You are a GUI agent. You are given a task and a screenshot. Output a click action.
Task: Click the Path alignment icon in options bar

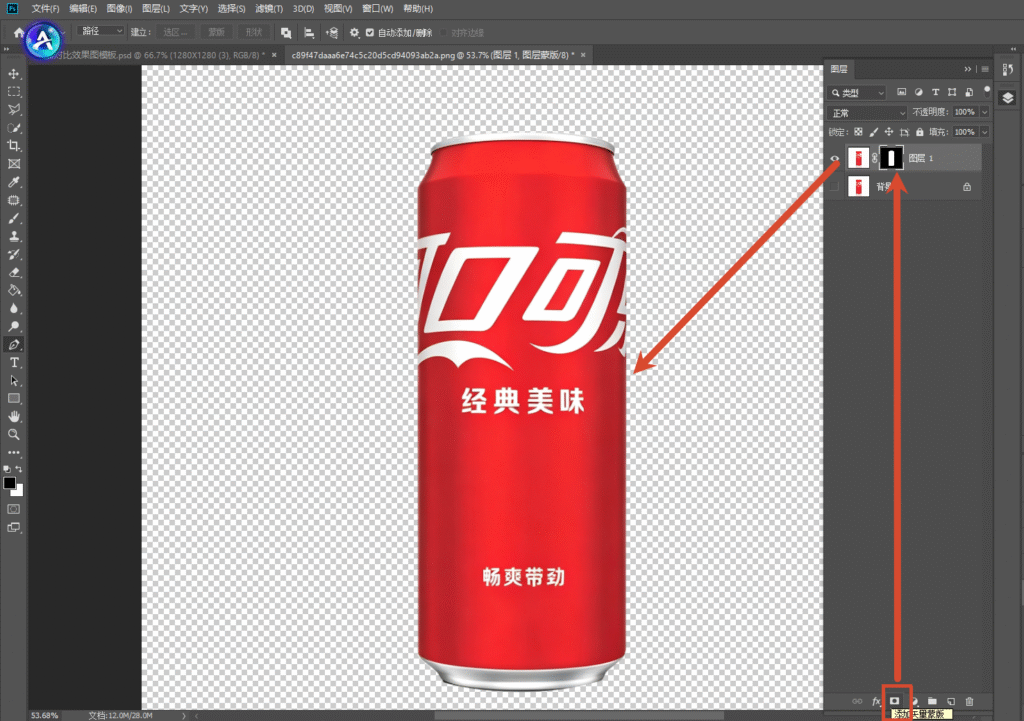click(x=309, y=33)
